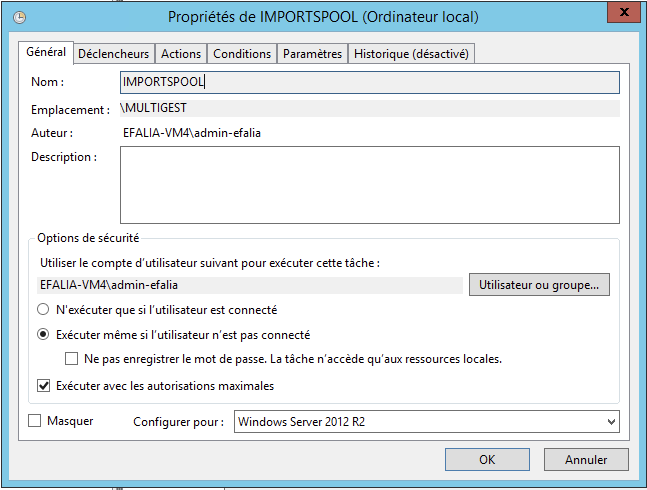Expand the Configurer pour dropdown
Viewport: 647px width, 490px height.
tap(426, 422)
